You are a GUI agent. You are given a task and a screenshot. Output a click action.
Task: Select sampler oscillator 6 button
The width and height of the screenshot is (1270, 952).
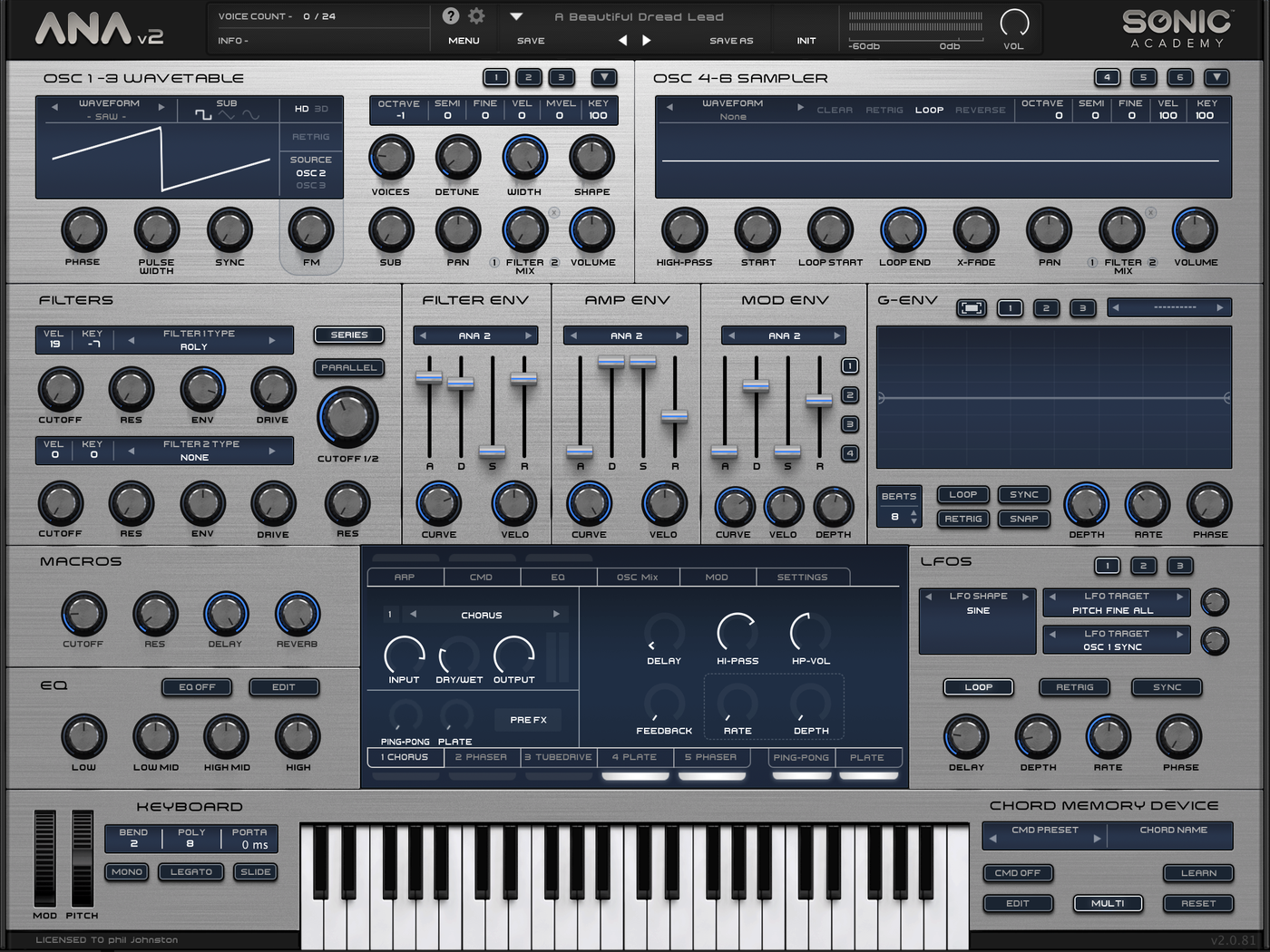coord(1179,77)
